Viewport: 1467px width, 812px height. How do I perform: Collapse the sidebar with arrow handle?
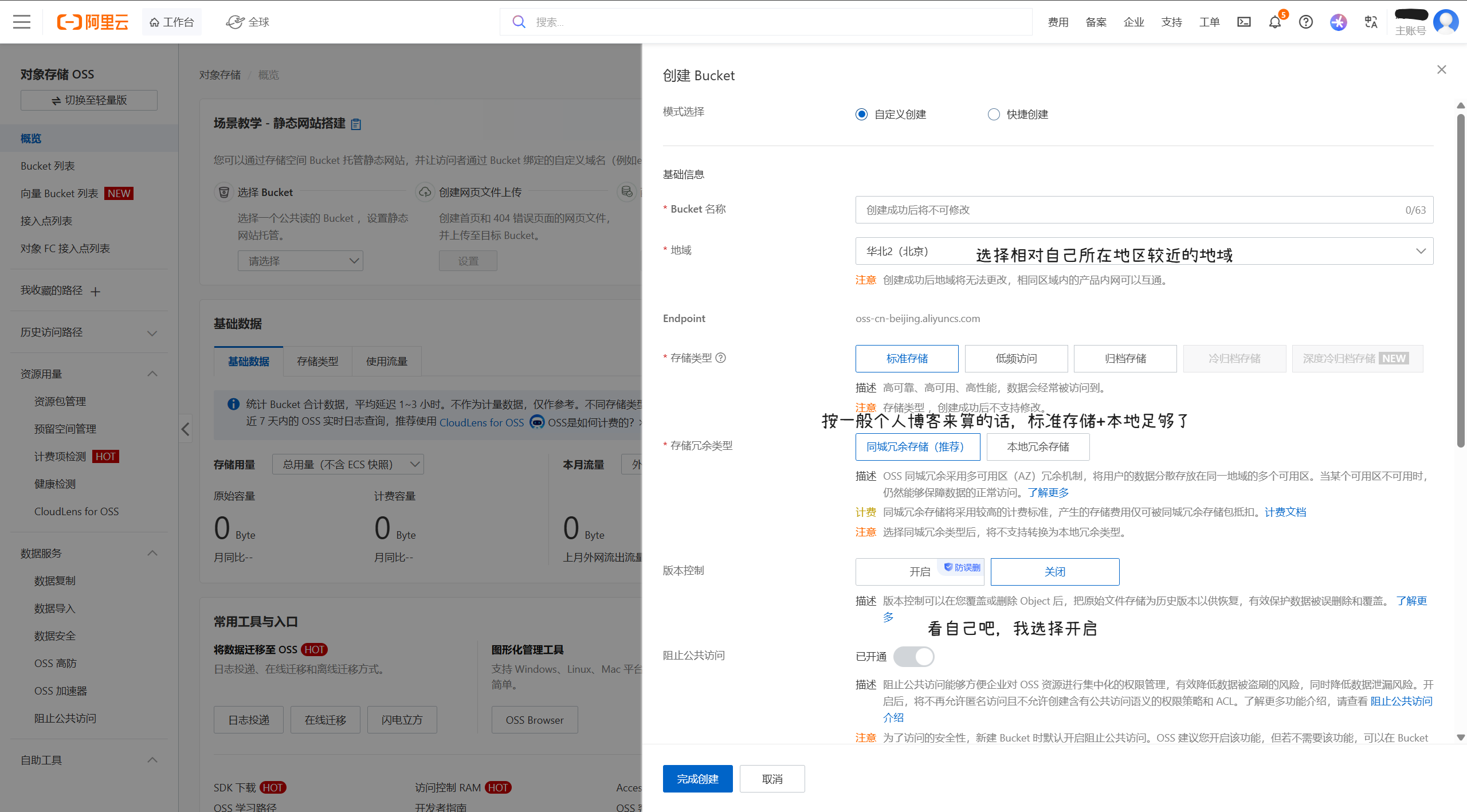click(x=185, y=429)
